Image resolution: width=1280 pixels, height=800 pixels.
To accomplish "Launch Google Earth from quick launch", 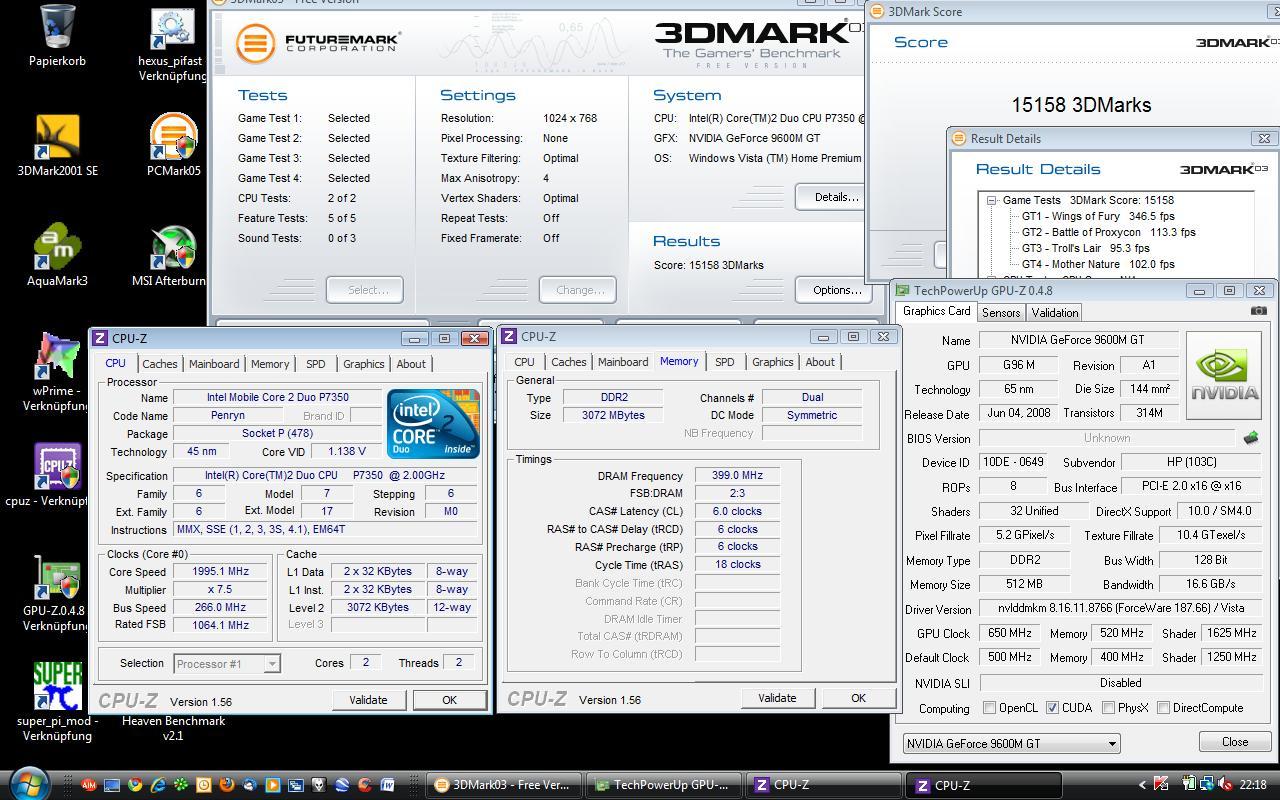I will tap(342, 785).
